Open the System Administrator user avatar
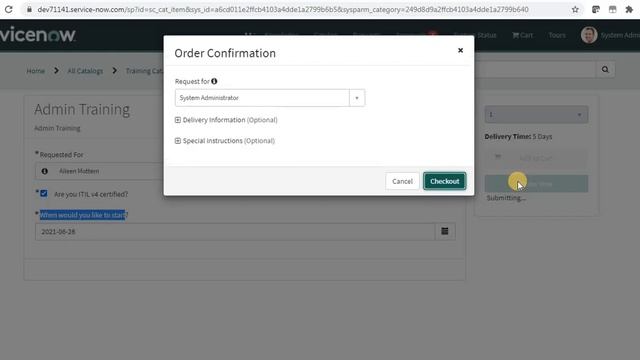The height and width of the screenshot is (360, 640). click(x=589, y=35)
